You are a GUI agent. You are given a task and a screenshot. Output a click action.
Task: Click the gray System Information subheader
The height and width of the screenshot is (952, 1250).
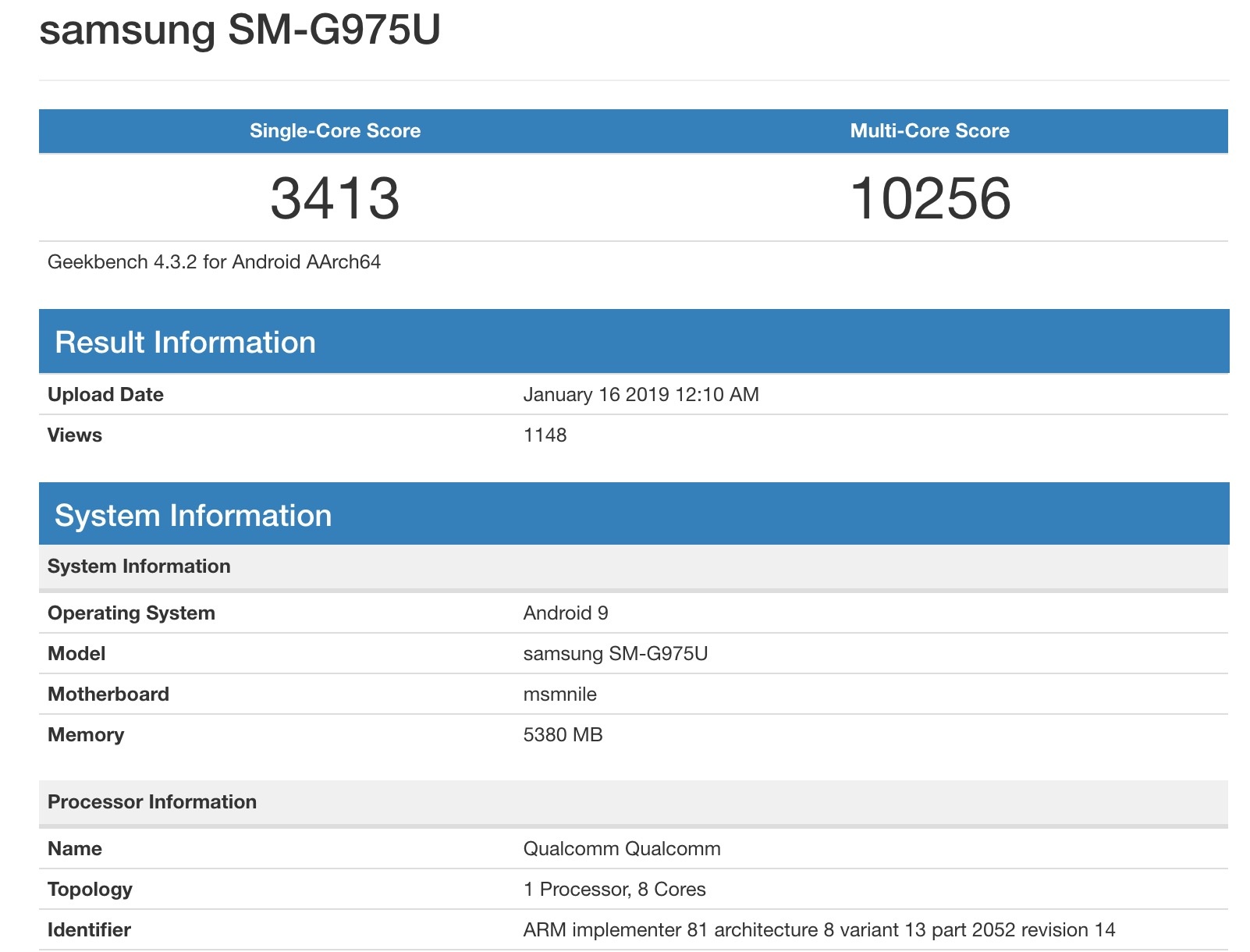139,567
